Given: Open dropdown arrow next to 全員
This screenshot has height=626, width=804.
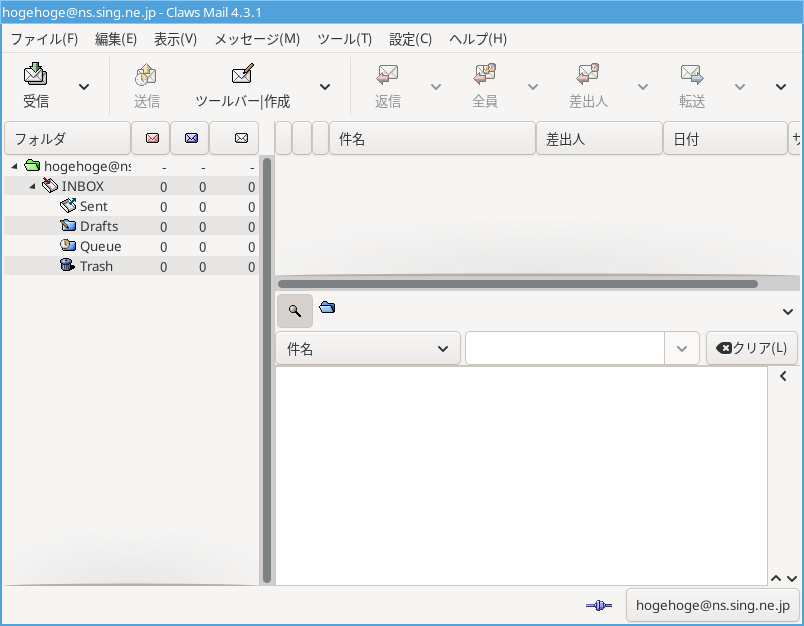Looking at the screenshot, I should click(533, 87).
